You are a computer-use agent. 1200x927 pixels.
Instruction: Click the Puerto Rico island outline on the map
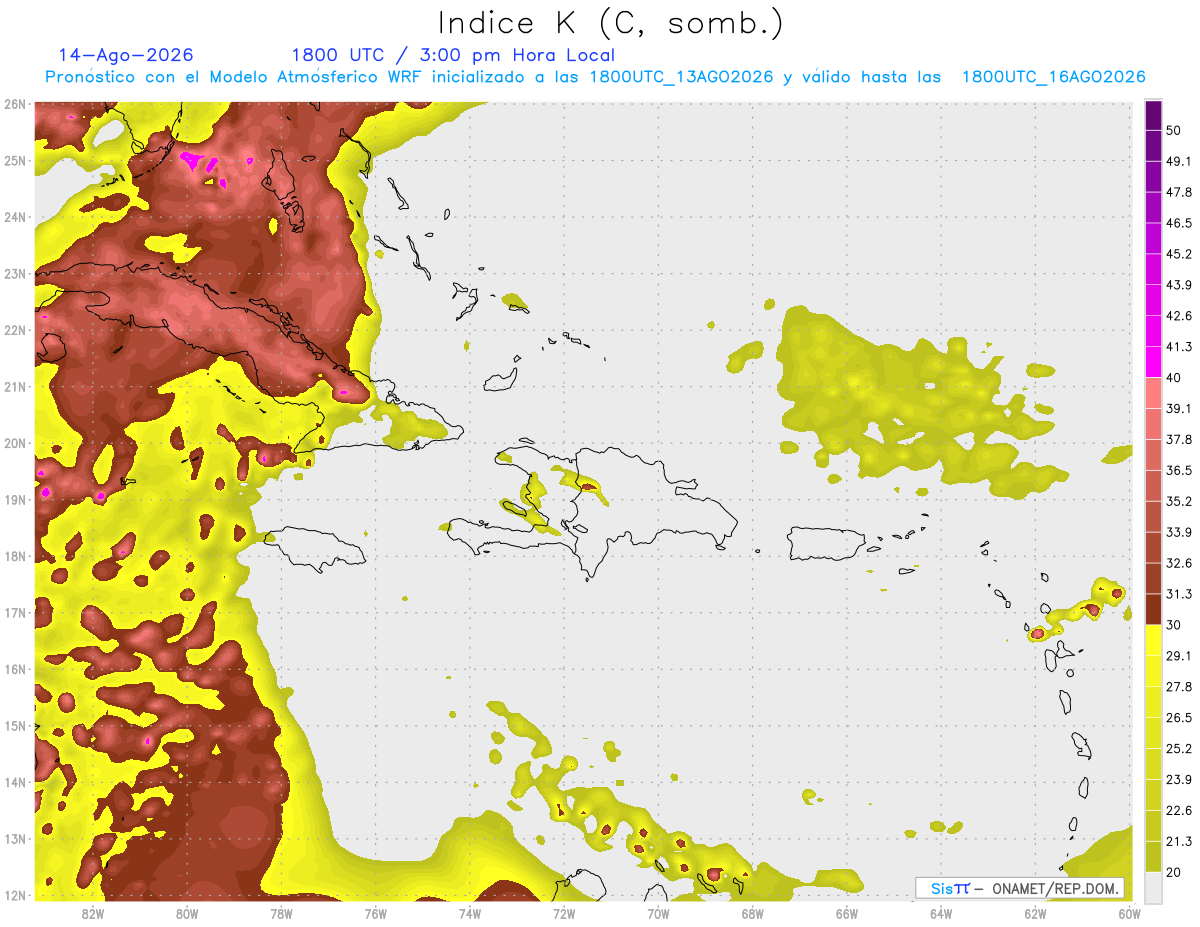click(x=829, y=546)
